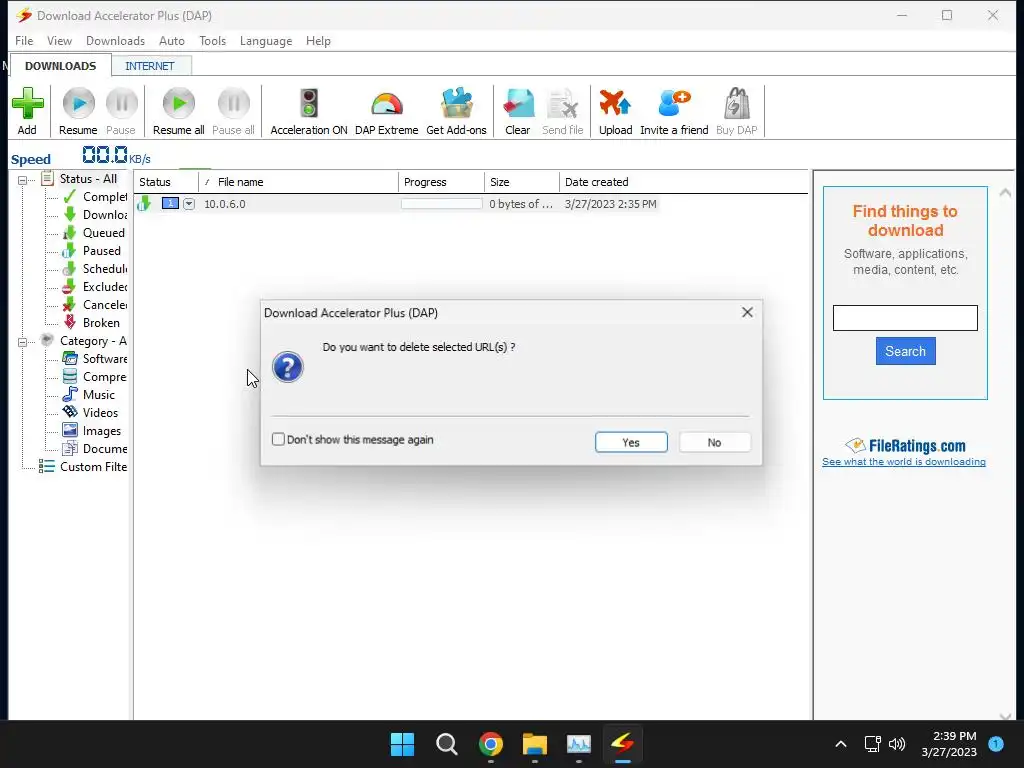The width and height of the screenshot is (1024, 768).
Task: Select Completed status filter
Action: click(95, 197)
